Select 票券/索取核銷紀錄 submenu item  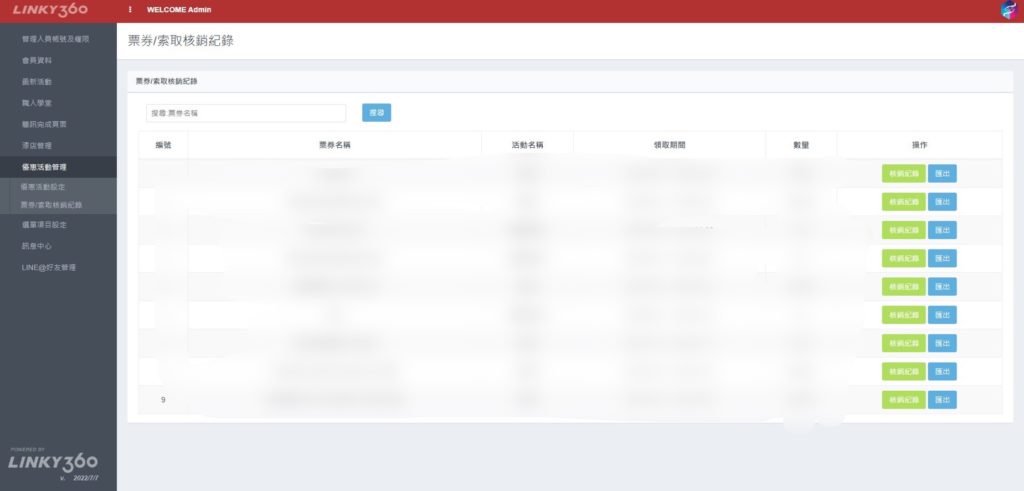tap(51, 204)
